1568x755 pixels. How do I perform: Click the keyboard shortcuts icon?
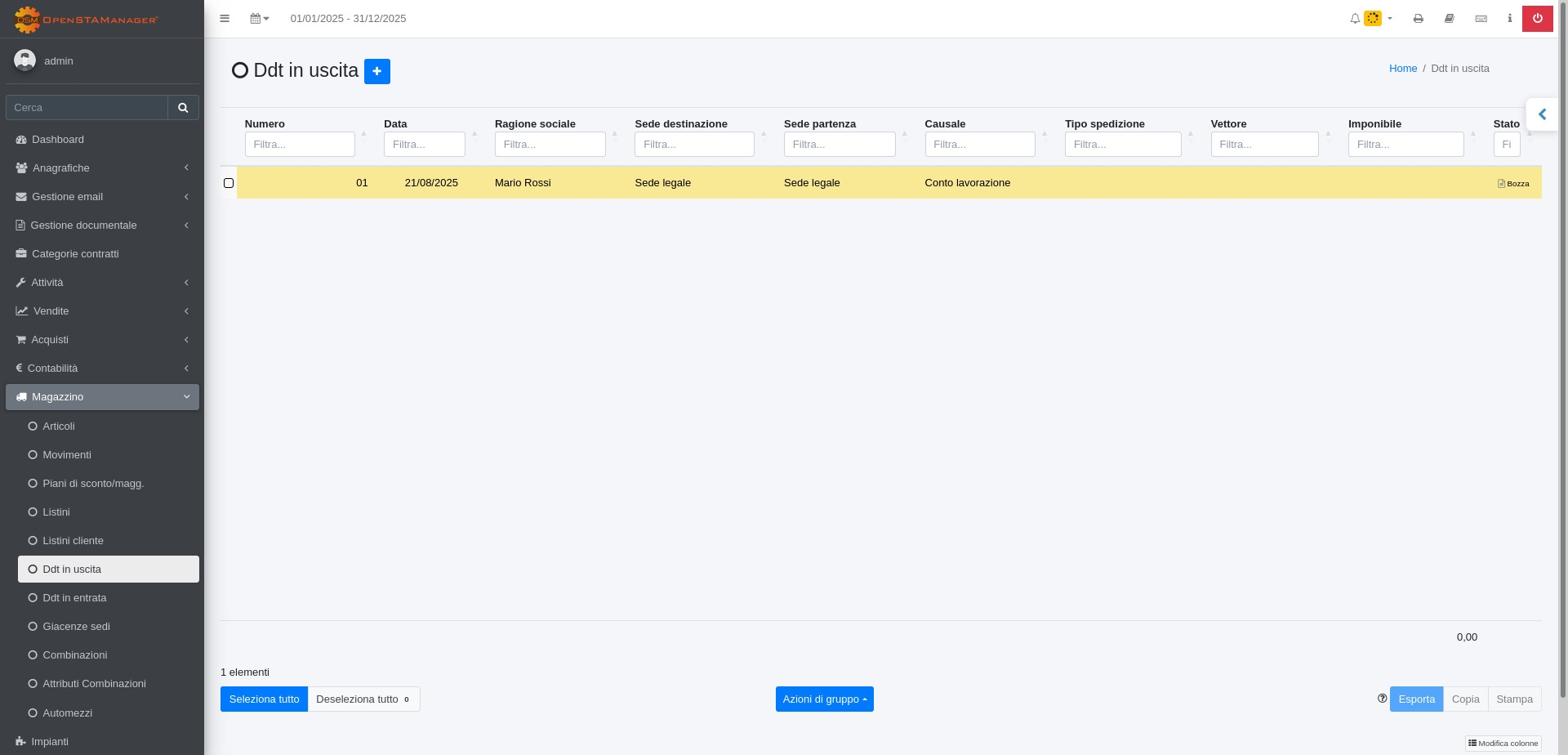pyautogui.click(x=1481, y=19)
